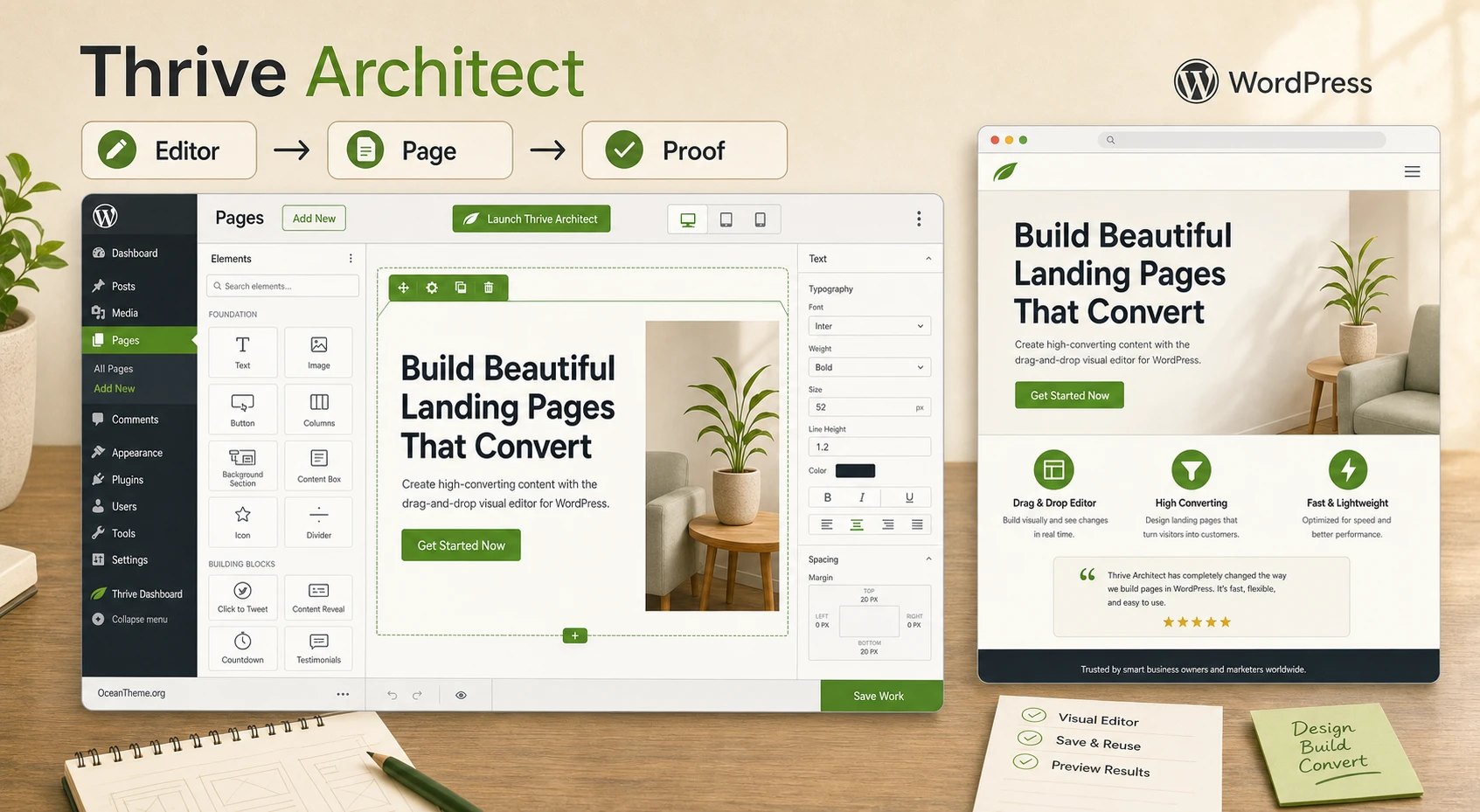Click the Launch Thrive Architect button

click(532, 219)
